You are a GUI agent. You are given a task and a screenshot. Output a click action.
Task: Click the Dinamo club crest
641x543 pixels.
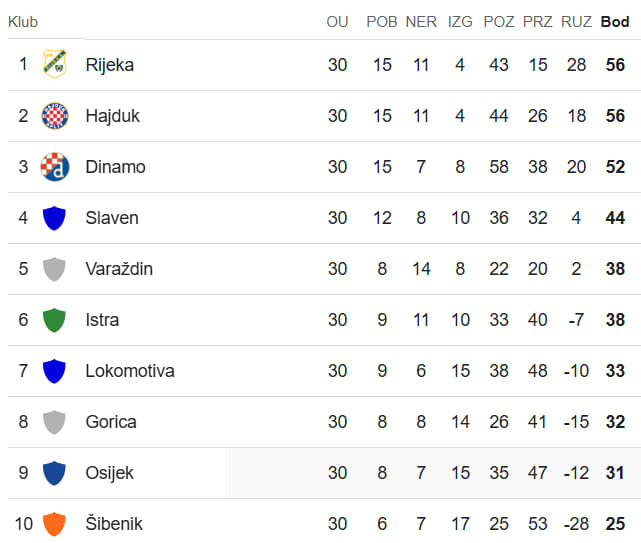(x=55, y=167)
